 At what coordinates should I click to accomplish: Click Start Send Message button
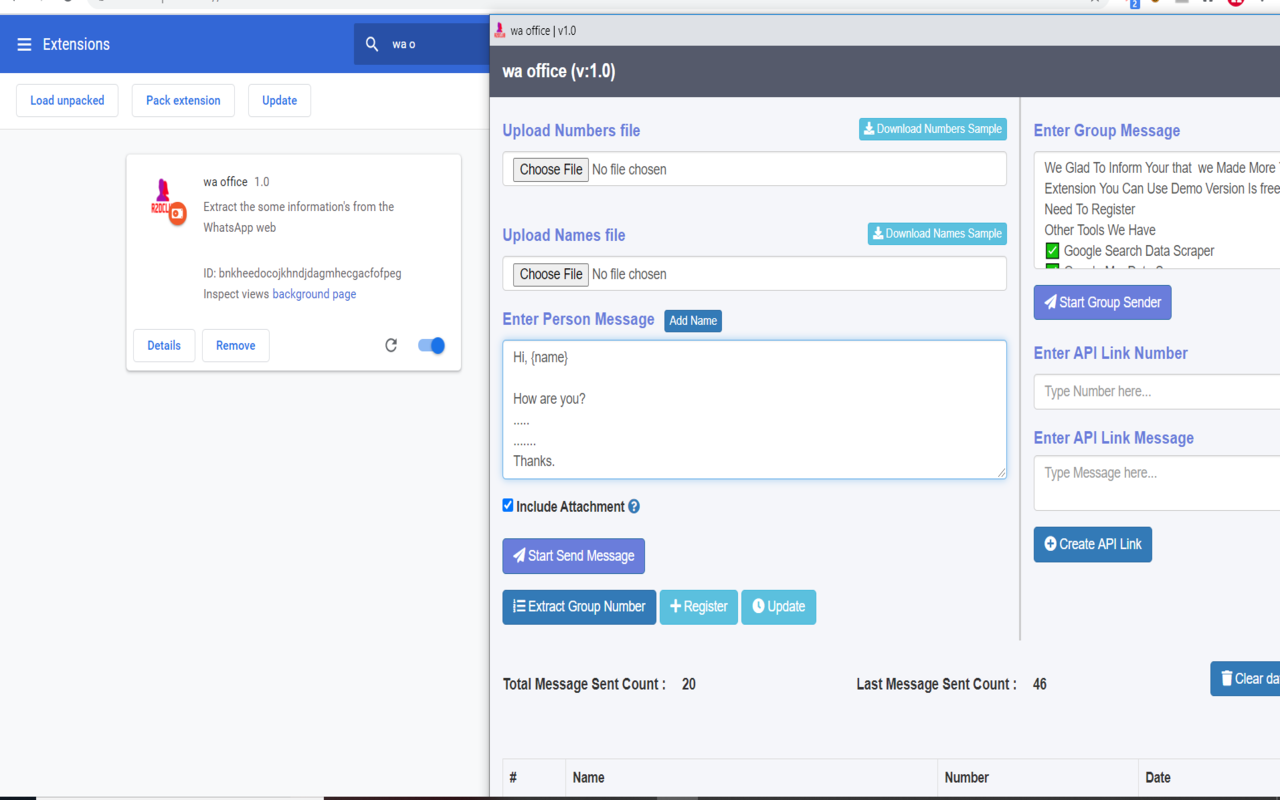click(x=573, y=556)
